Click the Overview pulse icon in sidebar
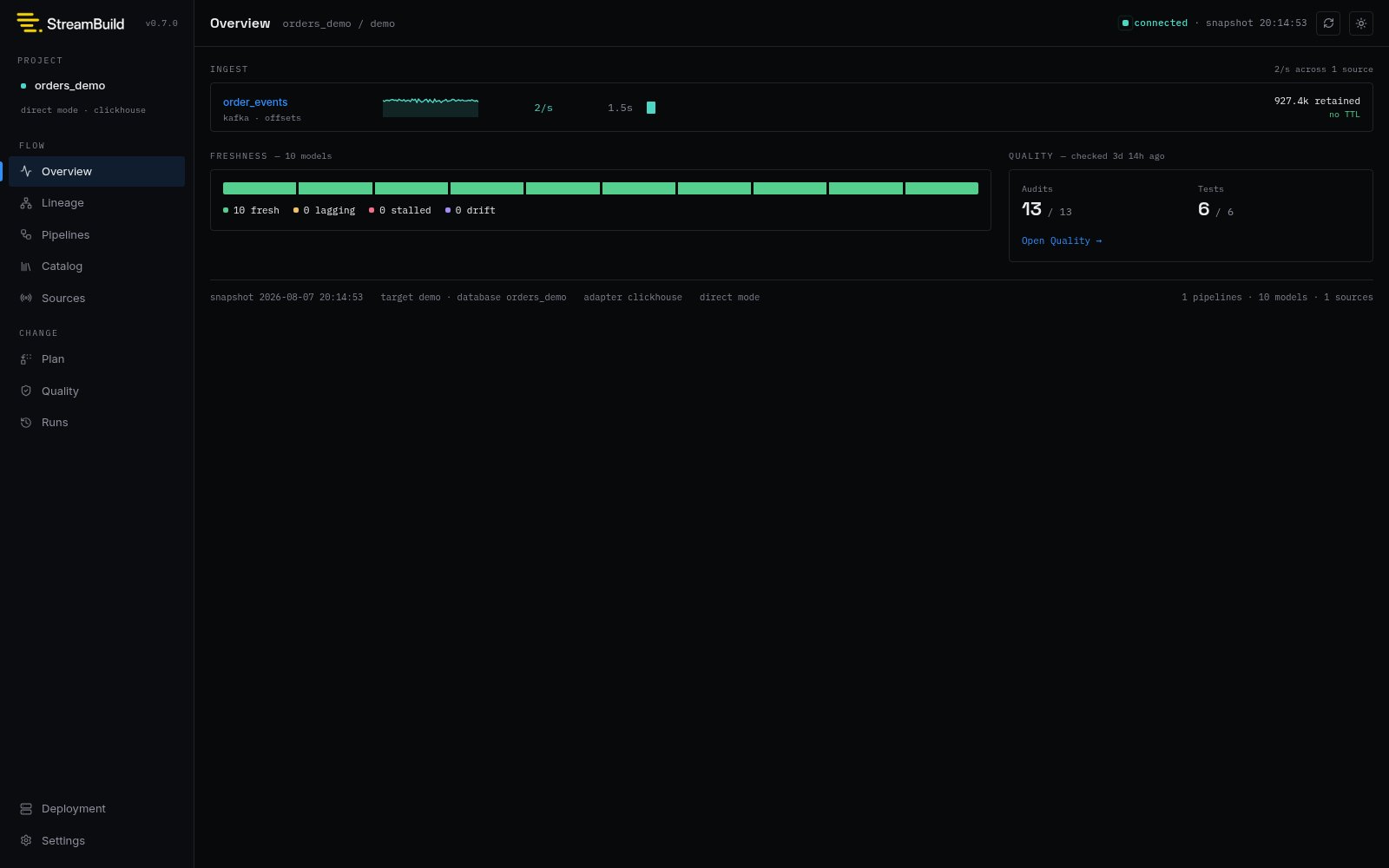Image resolution: width=1389 pixels, height=868 pixels. point(26,171)
